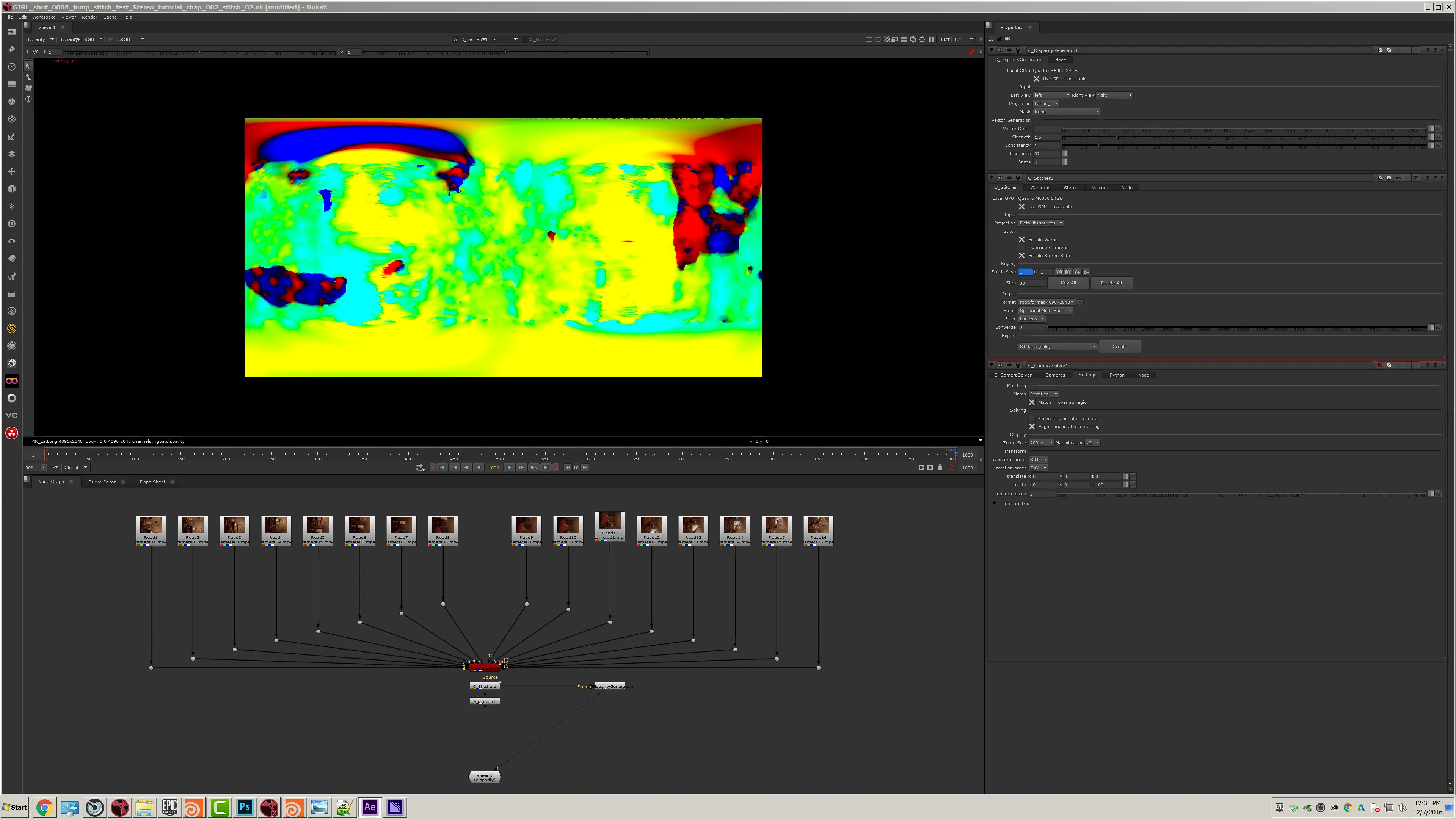Switch to the Dope Sheet tab

point(152,482)
